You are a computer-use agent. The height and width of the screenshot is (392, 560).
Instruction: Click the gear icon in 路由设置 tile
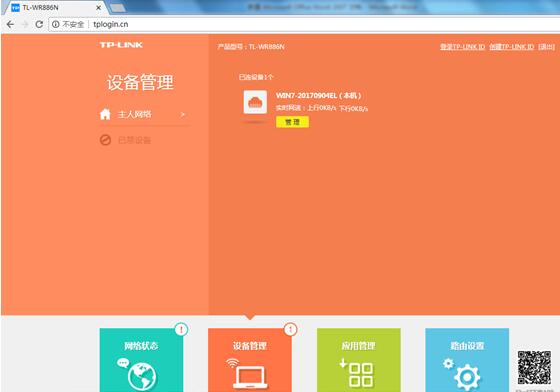click(x=467, y=377)
